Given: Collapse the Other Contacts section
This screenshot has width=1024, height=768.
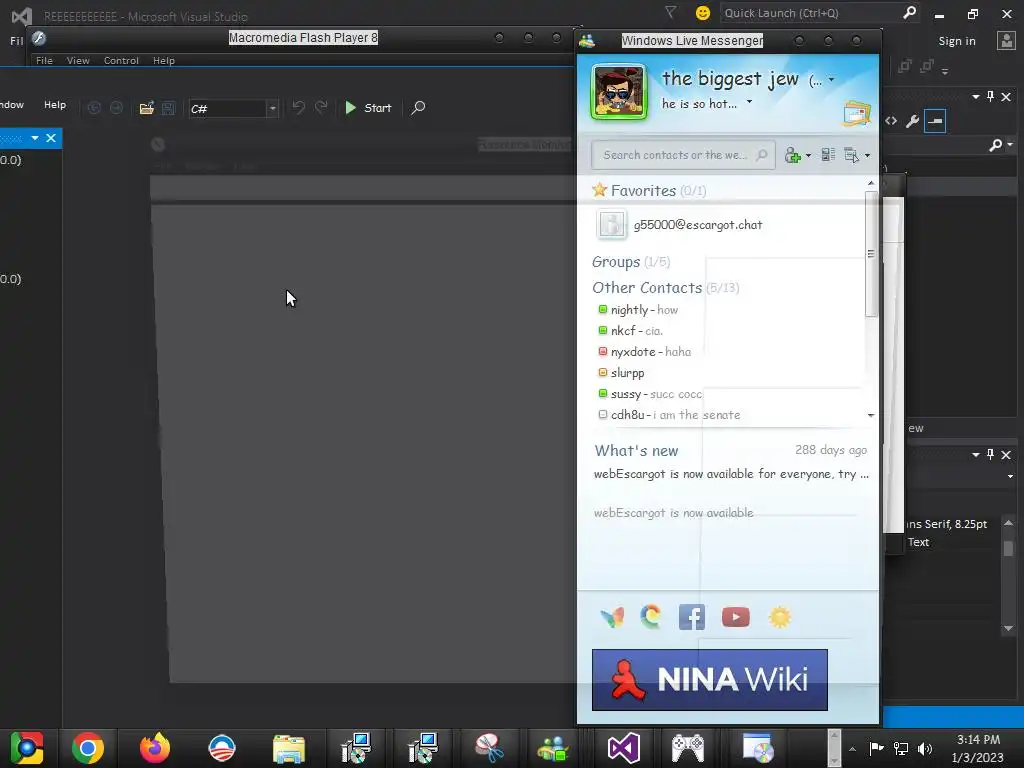Looking at the screenshot, I should point(665,287).
